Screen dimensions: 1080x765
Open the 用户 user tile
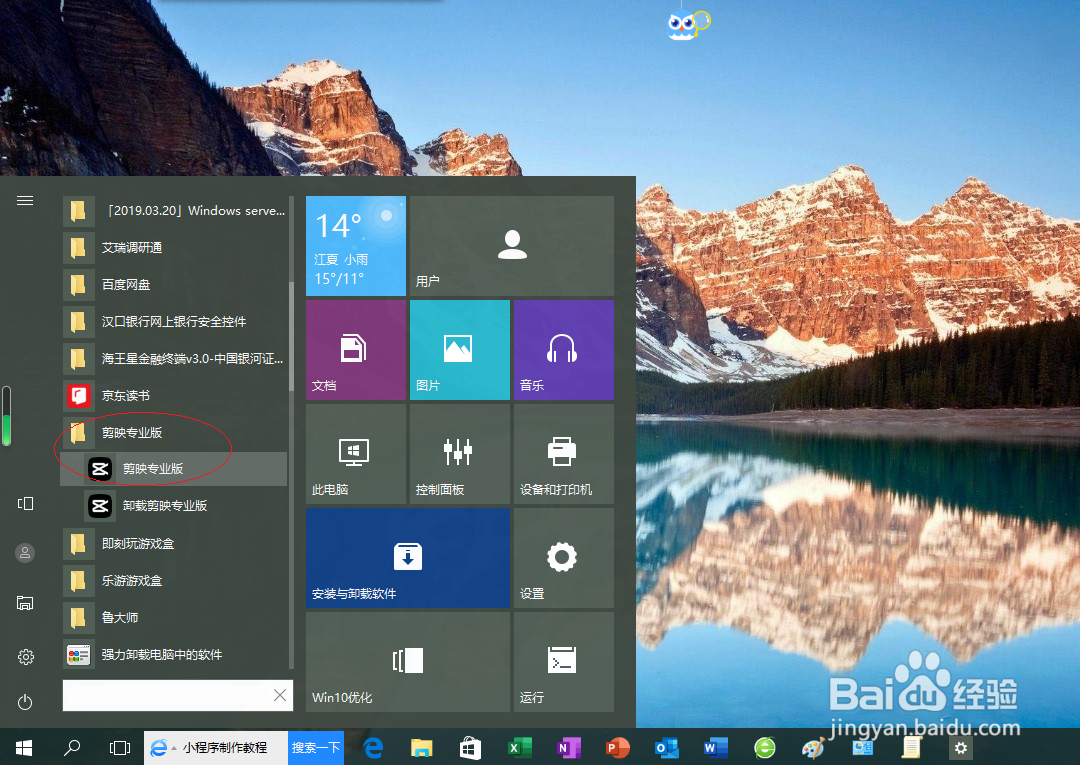(512, 246)
